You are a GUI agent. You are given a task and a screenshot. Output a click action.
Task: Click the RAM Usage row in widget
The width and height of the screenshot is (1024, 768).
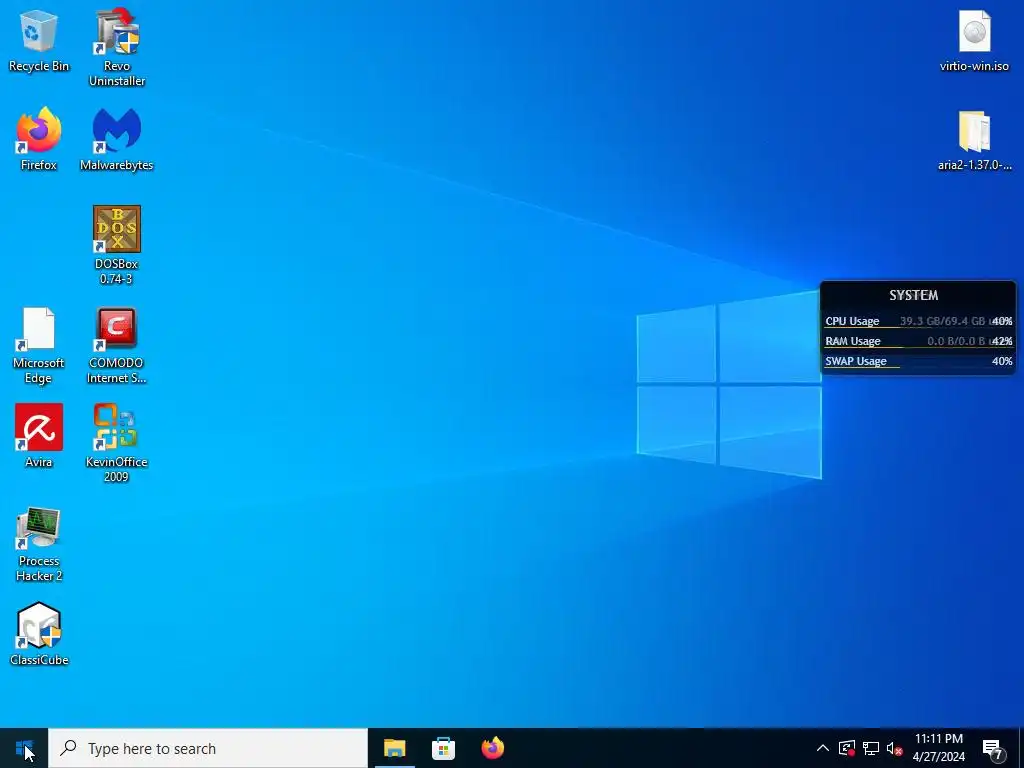918,341
